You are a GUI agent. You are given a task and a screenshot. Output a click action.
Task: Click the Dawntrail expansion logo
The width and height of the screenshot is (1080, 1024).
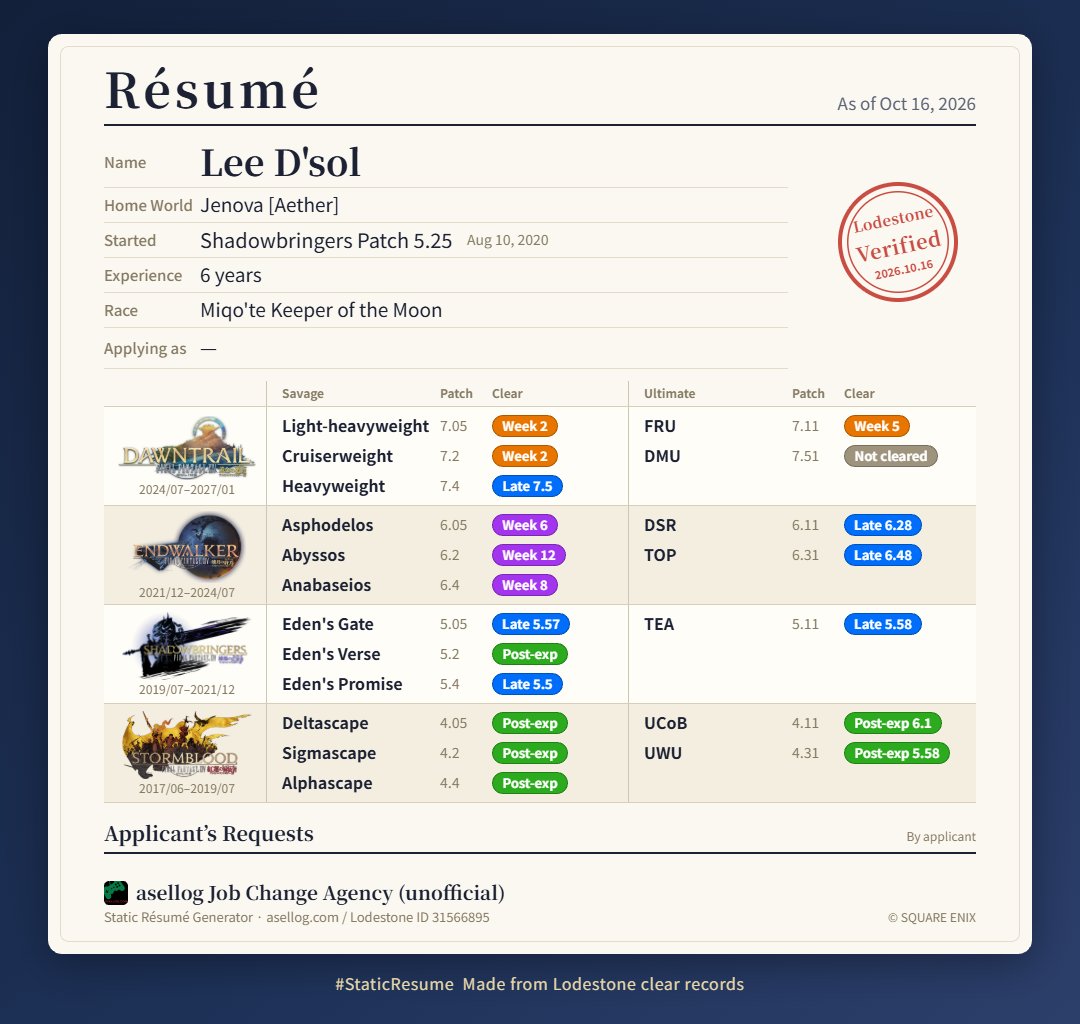(x=187, y=447)
